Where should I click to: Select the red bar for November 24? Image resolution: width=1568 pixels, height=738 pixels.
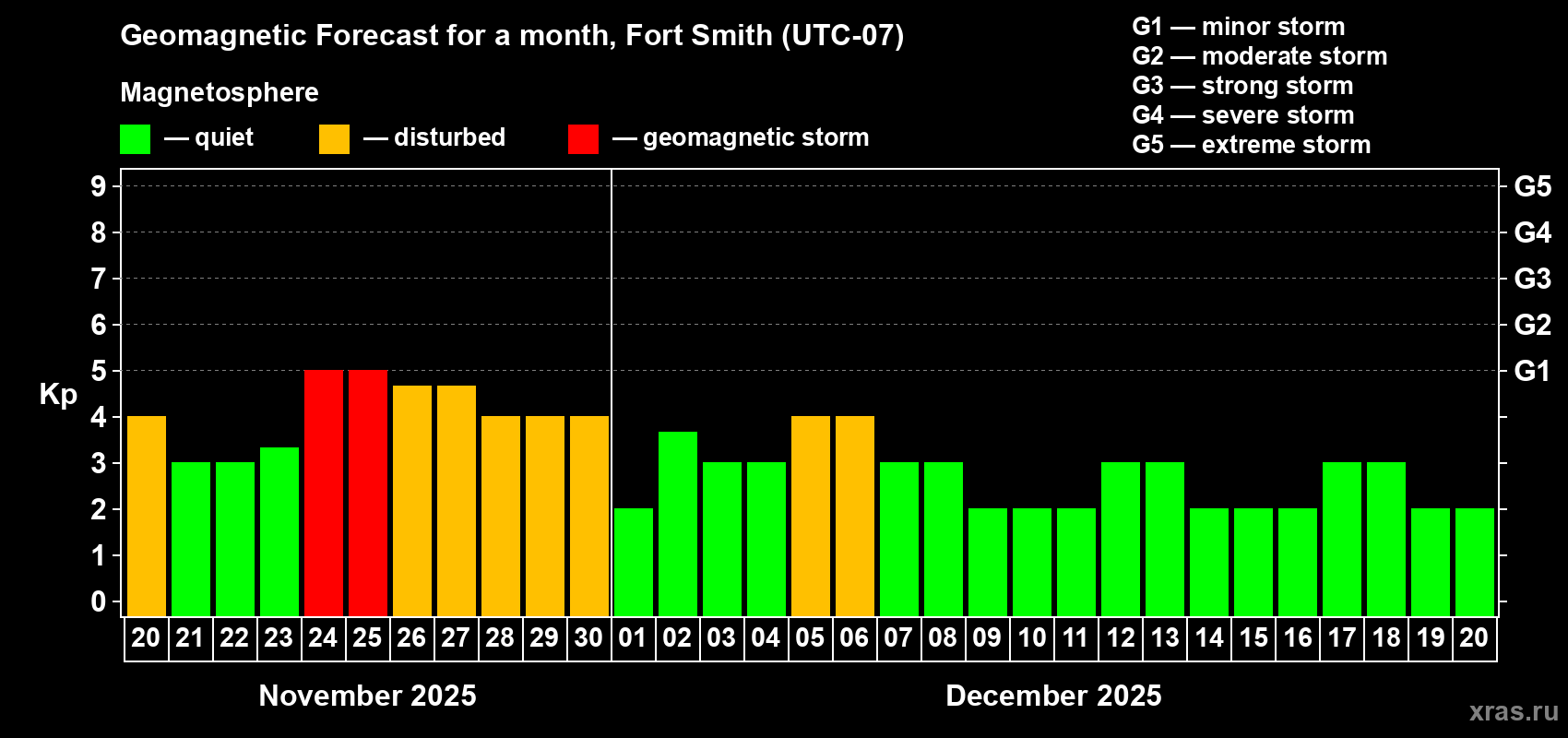tap(324, 494)
